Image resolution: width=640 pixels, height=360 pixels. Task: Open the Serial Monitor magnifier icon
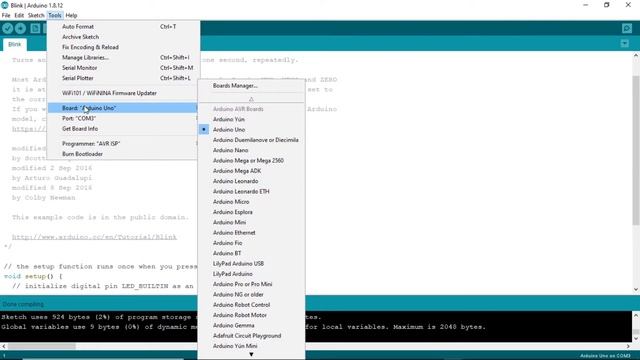(x=627, y=28)
